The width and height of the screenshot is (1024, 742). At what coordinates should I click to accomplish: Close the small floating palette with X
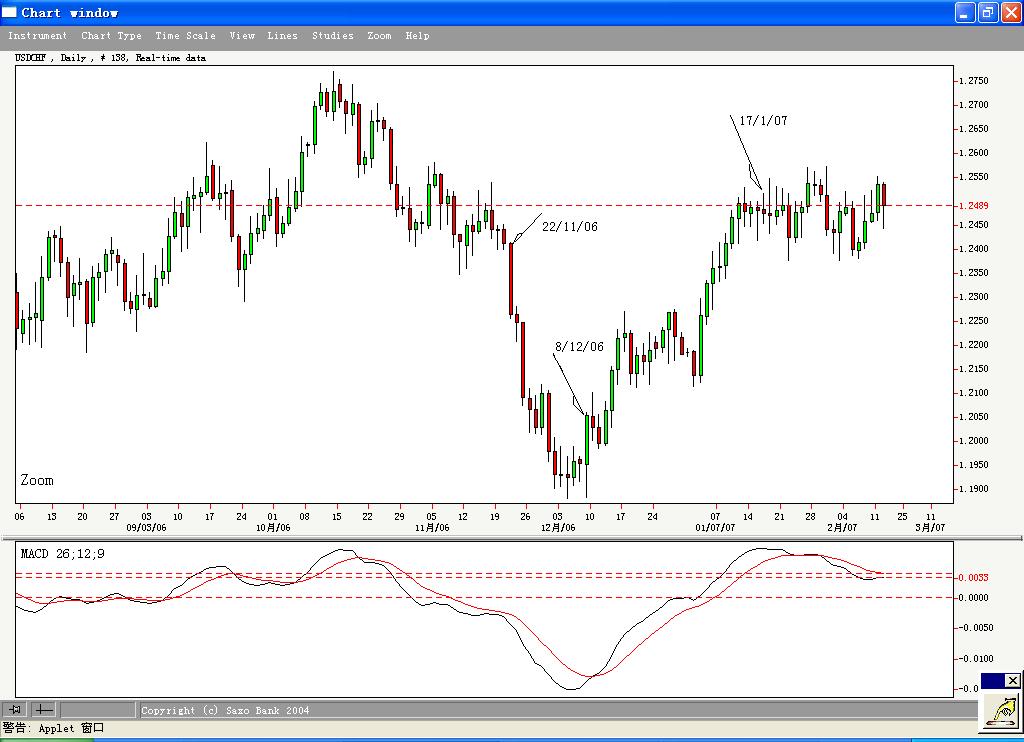1012,681
